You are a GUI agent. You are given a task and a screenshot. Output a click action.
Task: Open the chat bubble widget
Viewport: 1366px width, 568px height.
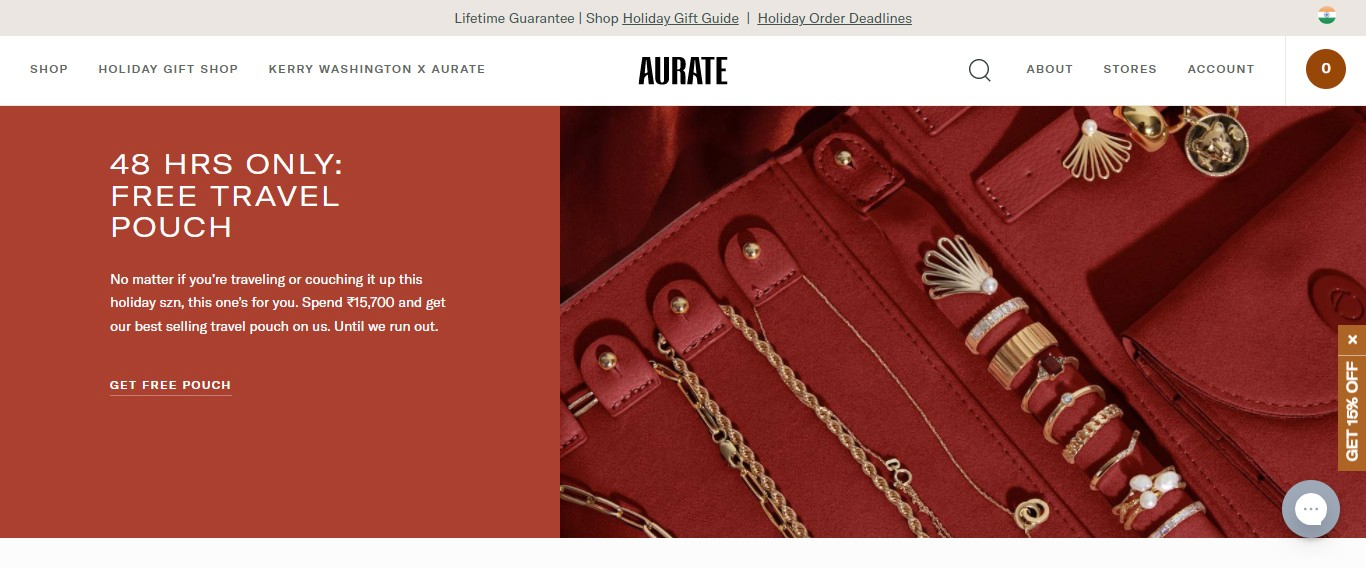tap(1310, 509)
